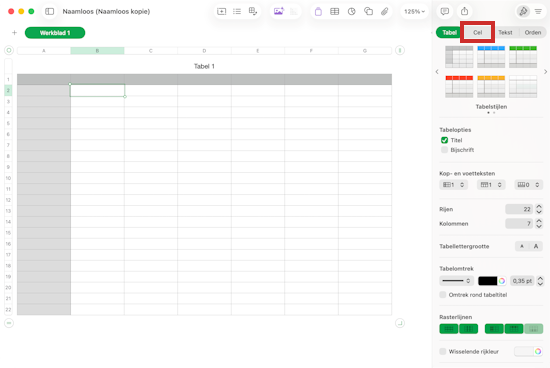
Task: Add a new sheet with plus icon
Action: pyautogui.click(x=14, y=33)
